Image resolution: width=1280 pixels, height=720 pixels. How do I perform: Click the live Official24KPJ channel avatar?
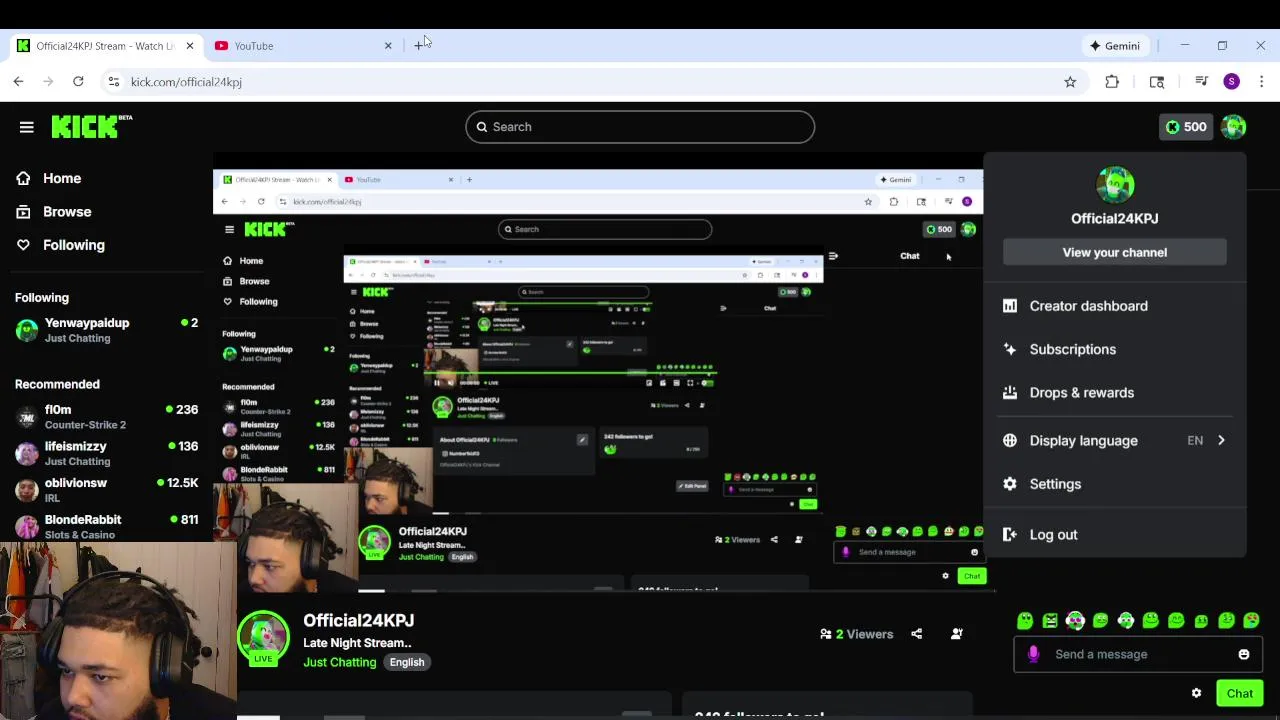point(263,638)
